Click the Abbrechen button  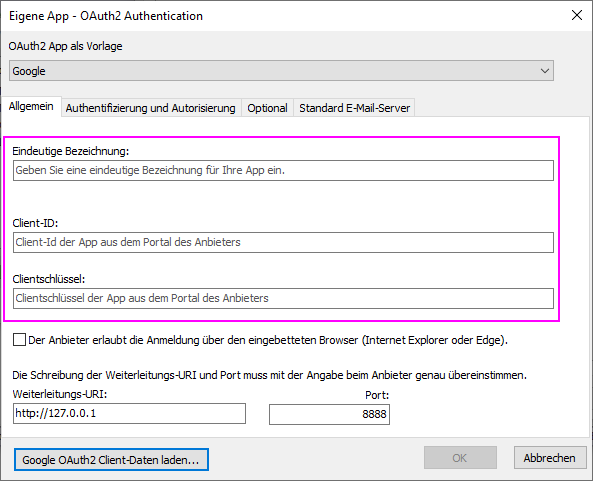pyautogui.click(x=550, y=458)
